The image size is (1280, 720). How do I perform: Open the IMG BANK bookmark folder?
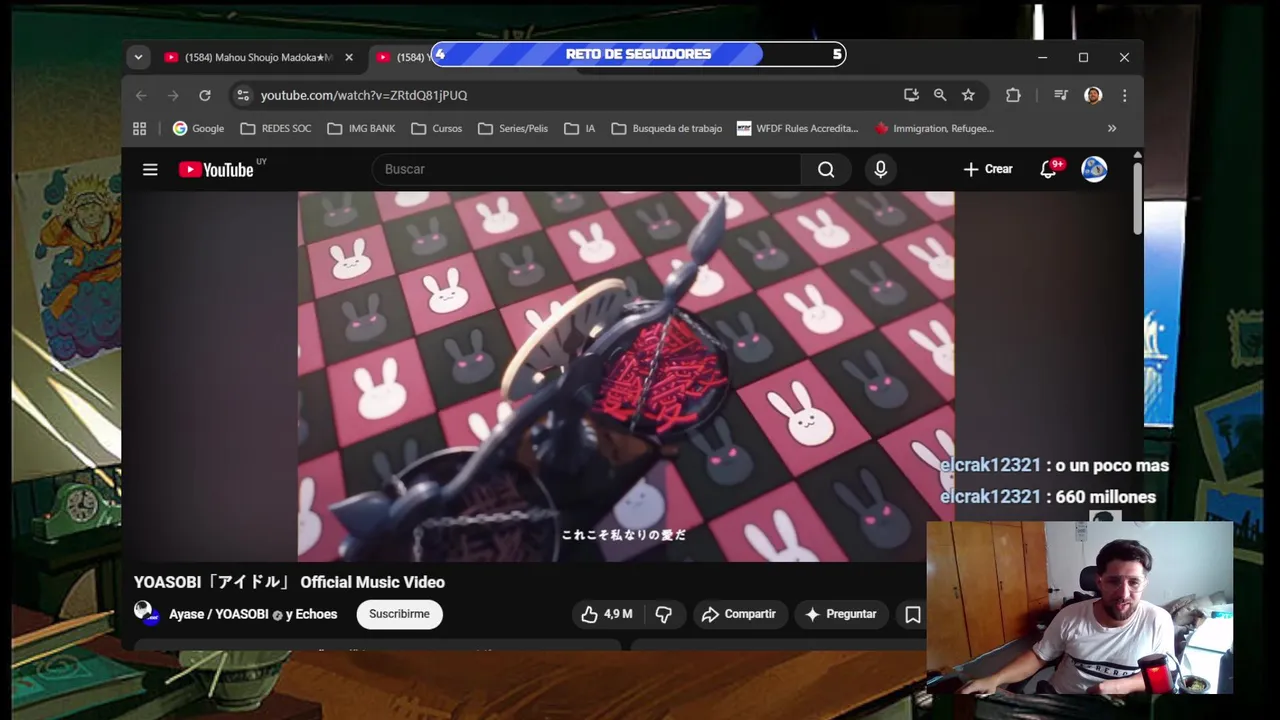361,128
